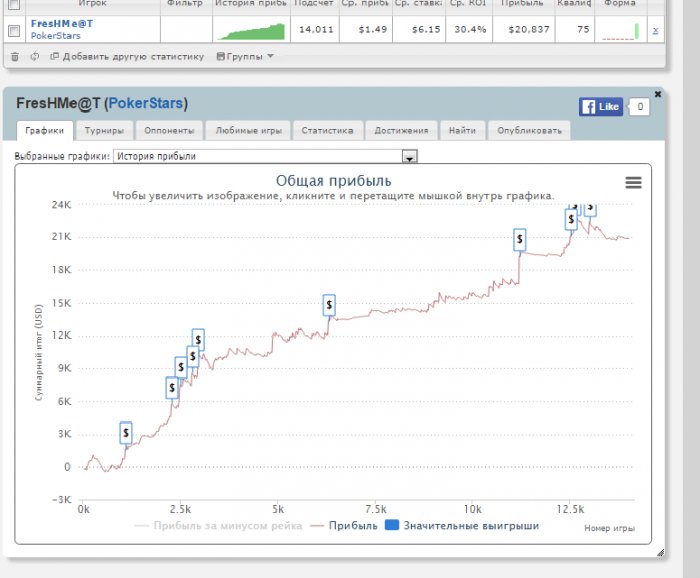Click the PokerStars link in panel title
Viewport: 700px width, 578px height.
(x=146, y=103)
